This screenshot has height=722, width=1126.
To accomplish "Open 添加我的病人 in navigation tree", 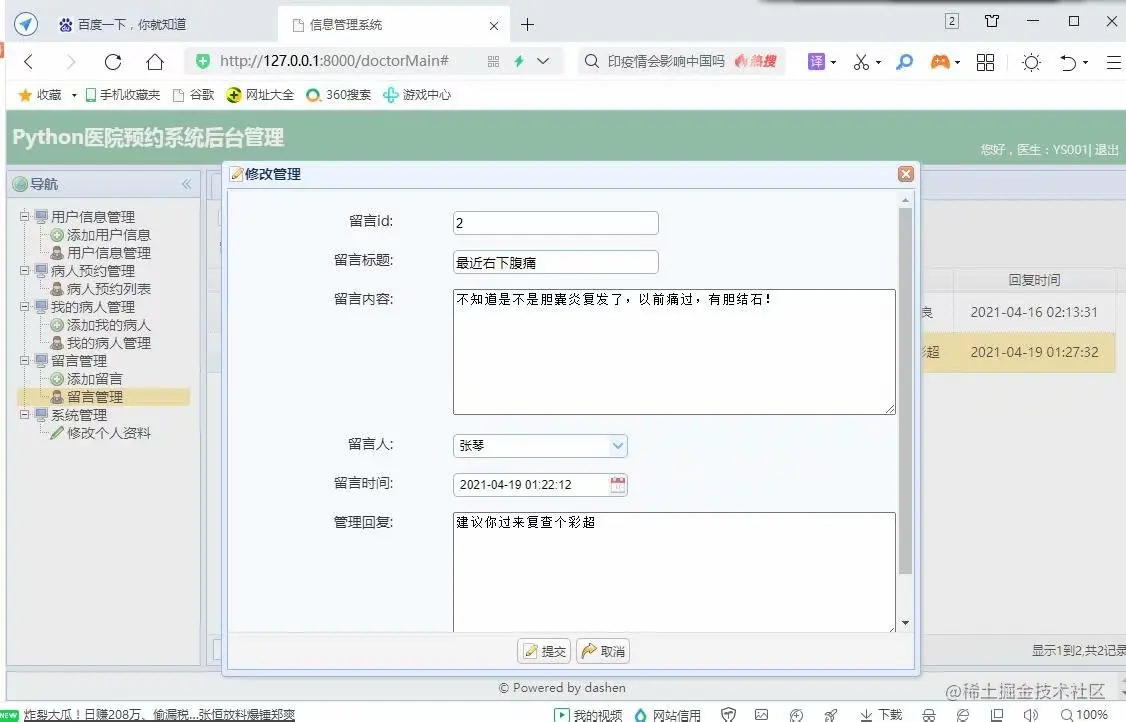I will click(x=108, y=325).
